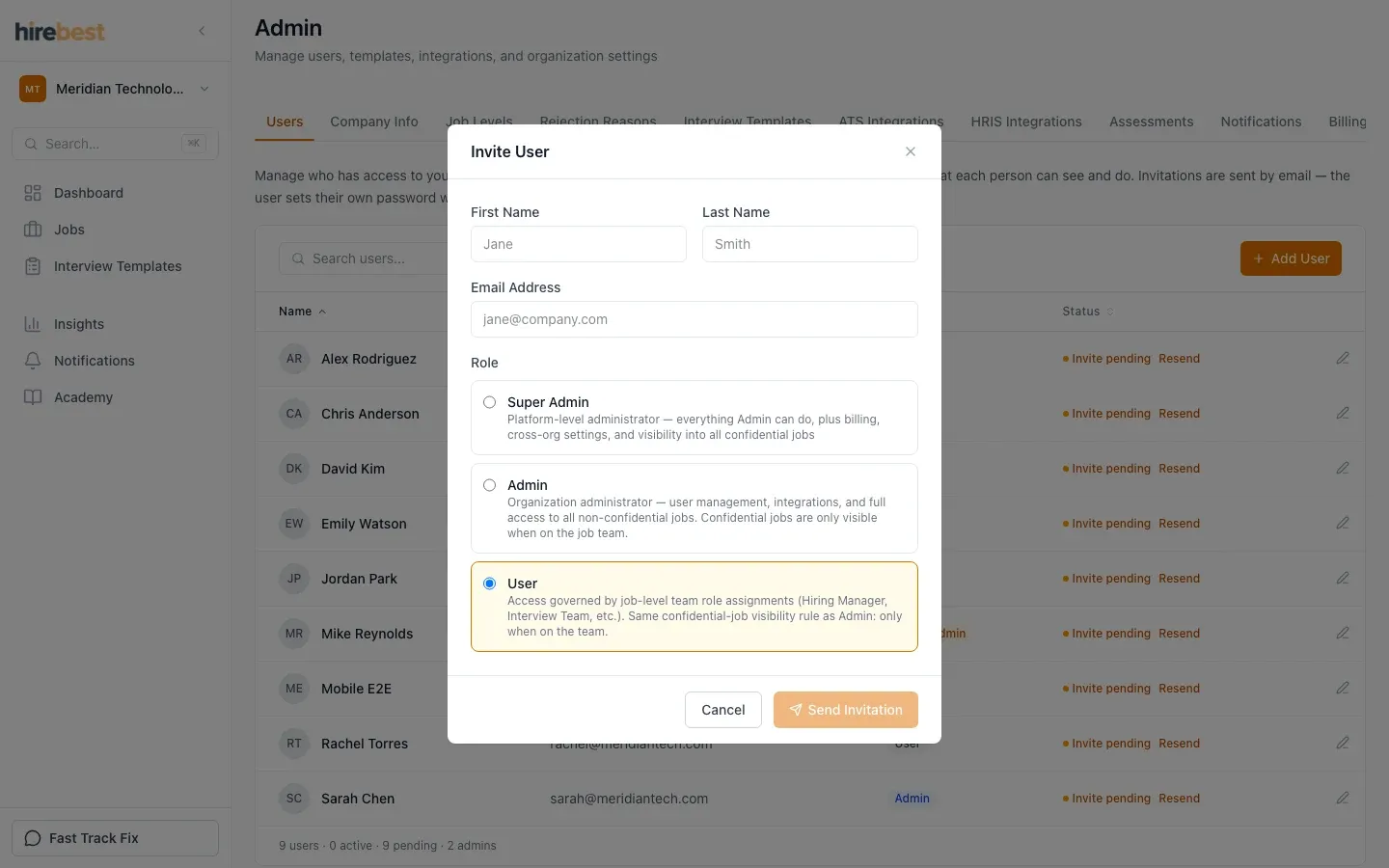
Task: Open Notifications in the sidebar
Action: click(x=115, y=361)
